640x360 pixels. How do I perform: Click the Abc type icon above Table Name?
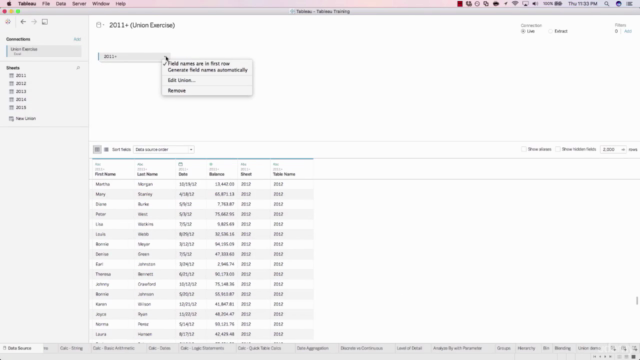pyautogui.click(x=276, y=164)
